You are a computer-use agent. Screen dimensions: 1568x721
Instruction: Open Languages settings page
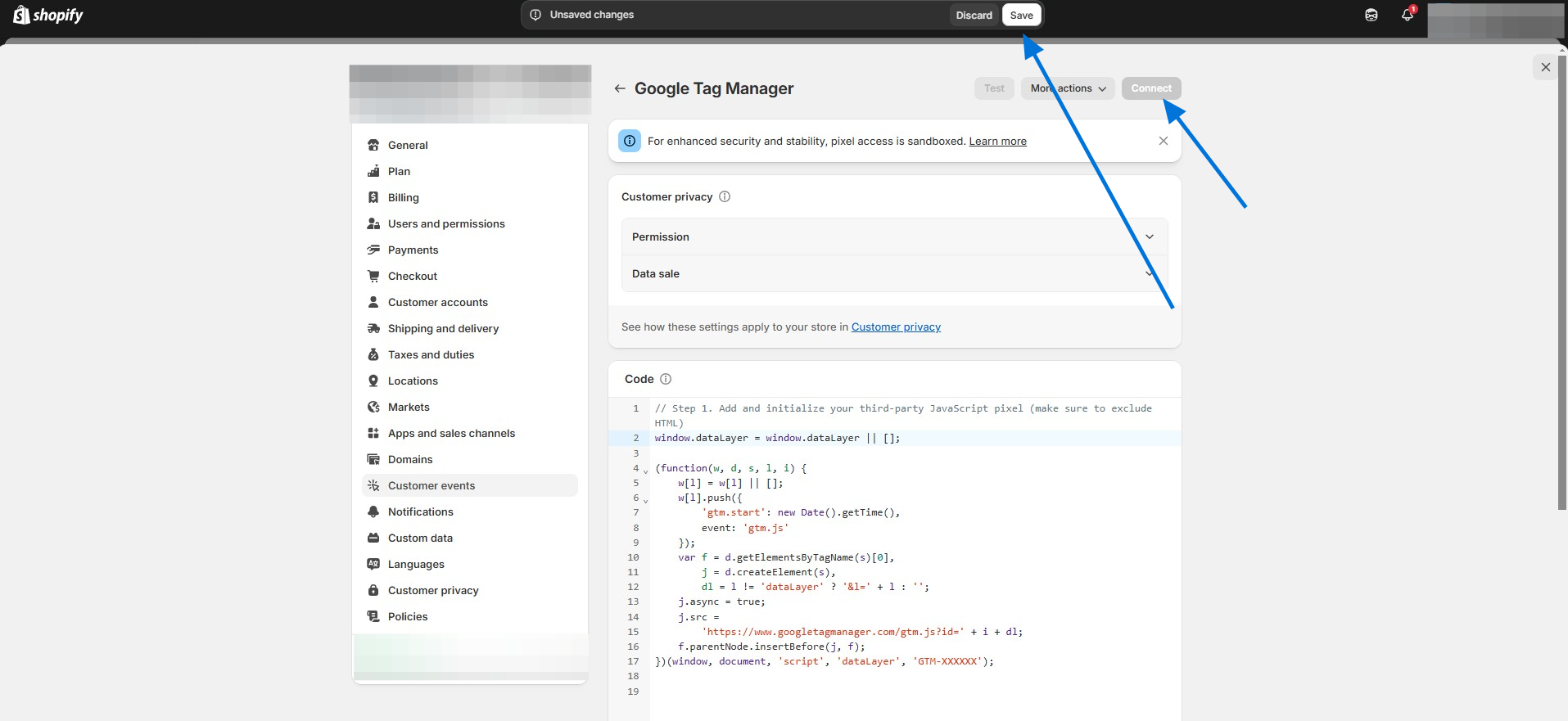(x=470, y=564)
